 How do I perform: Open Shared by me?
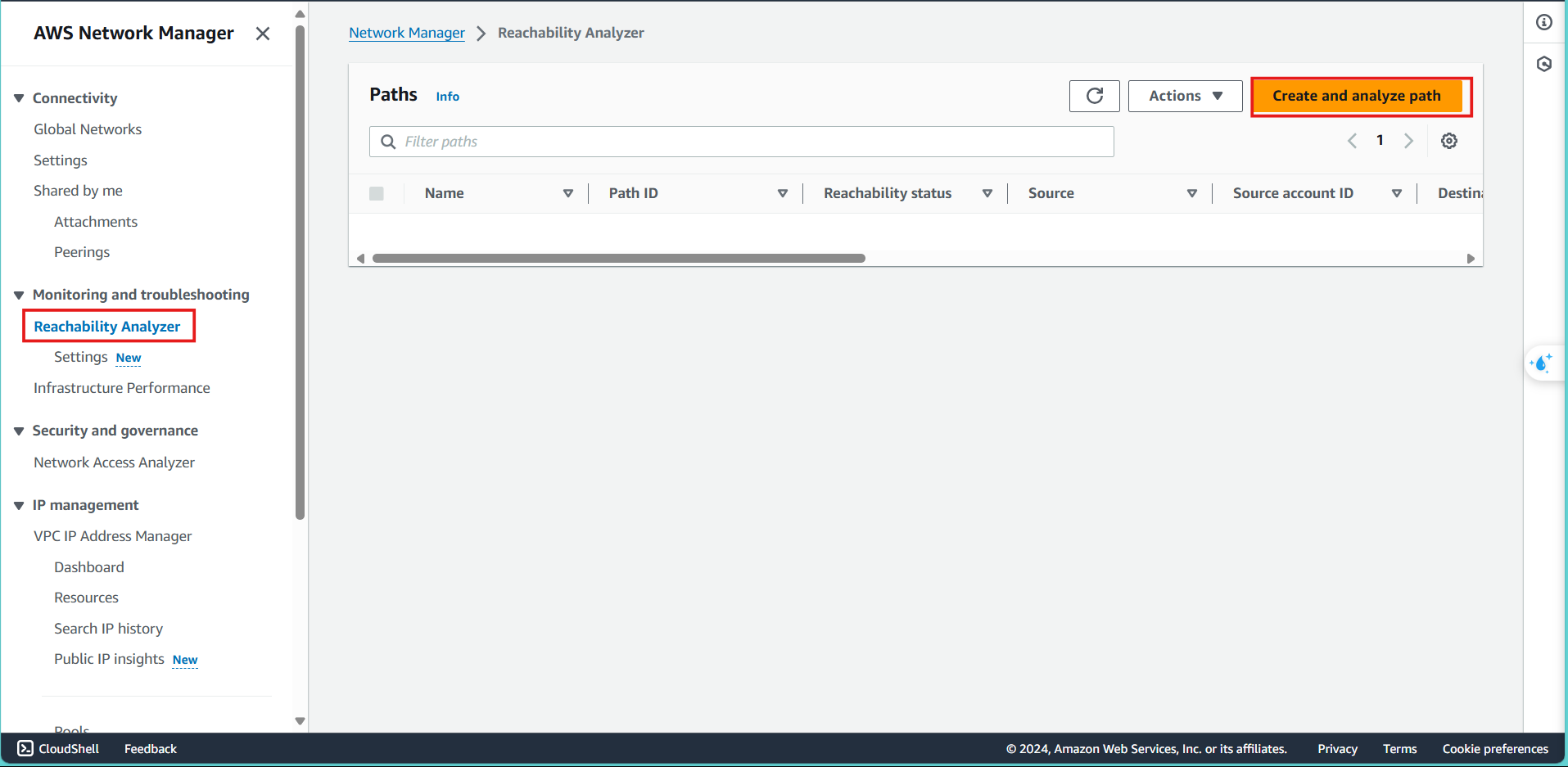(78, 191)
